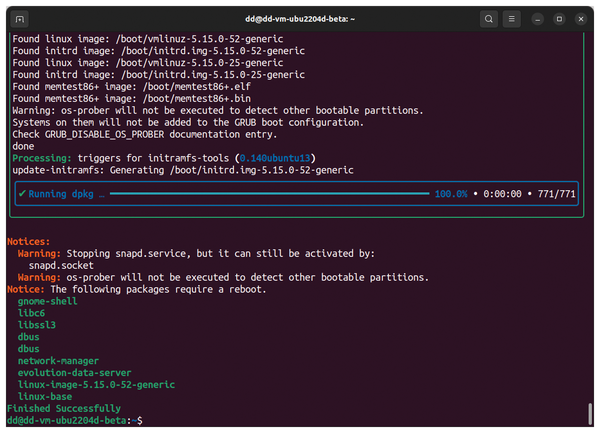Image resolution: width=600 pixels, height=433 pixels.
Task: Click the window title dd@dd-vm-ubu2204d-beta
Action: click(300, 19)
